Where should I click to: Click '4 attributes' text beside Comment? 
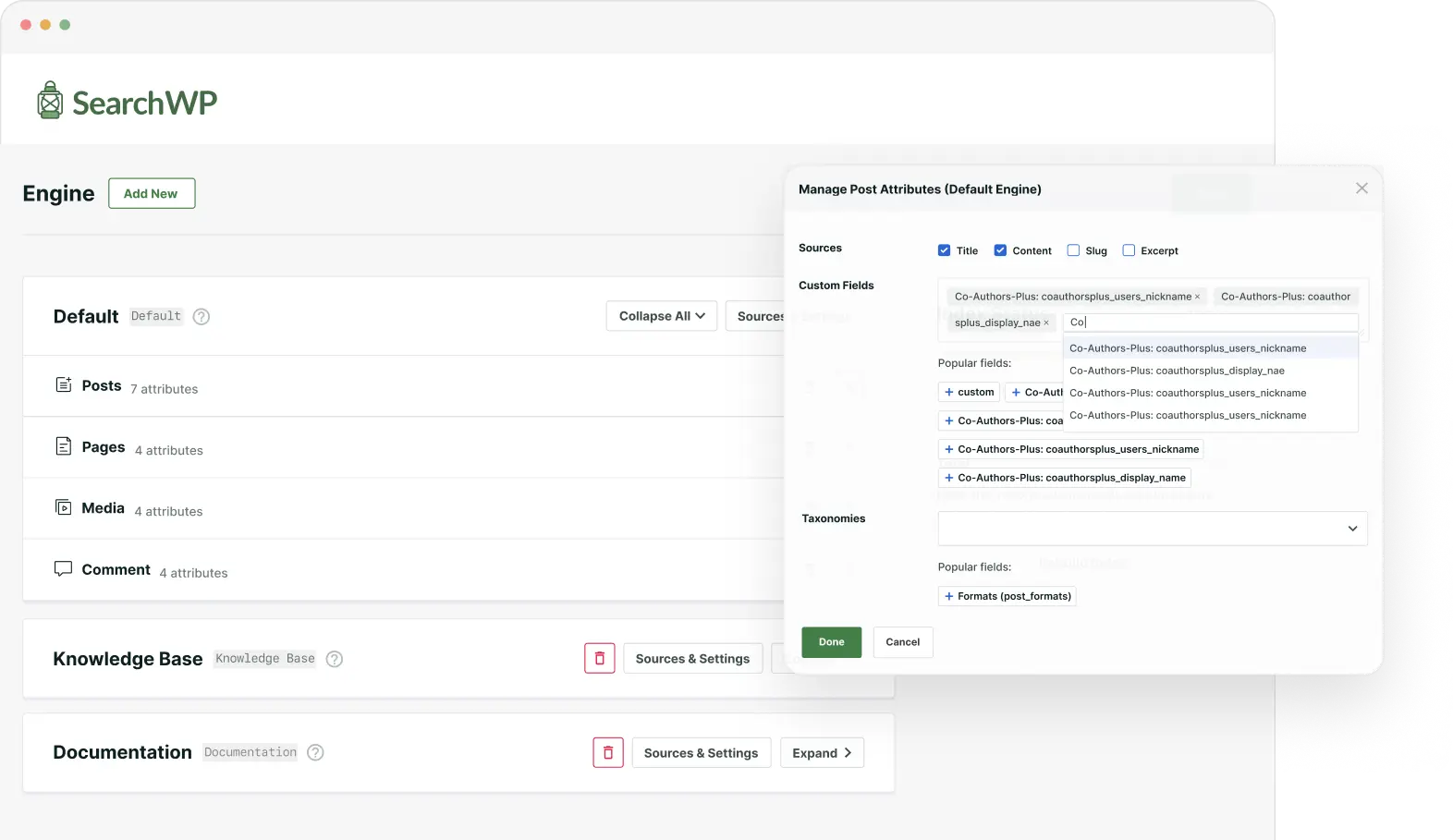click(x=193, y=573)
